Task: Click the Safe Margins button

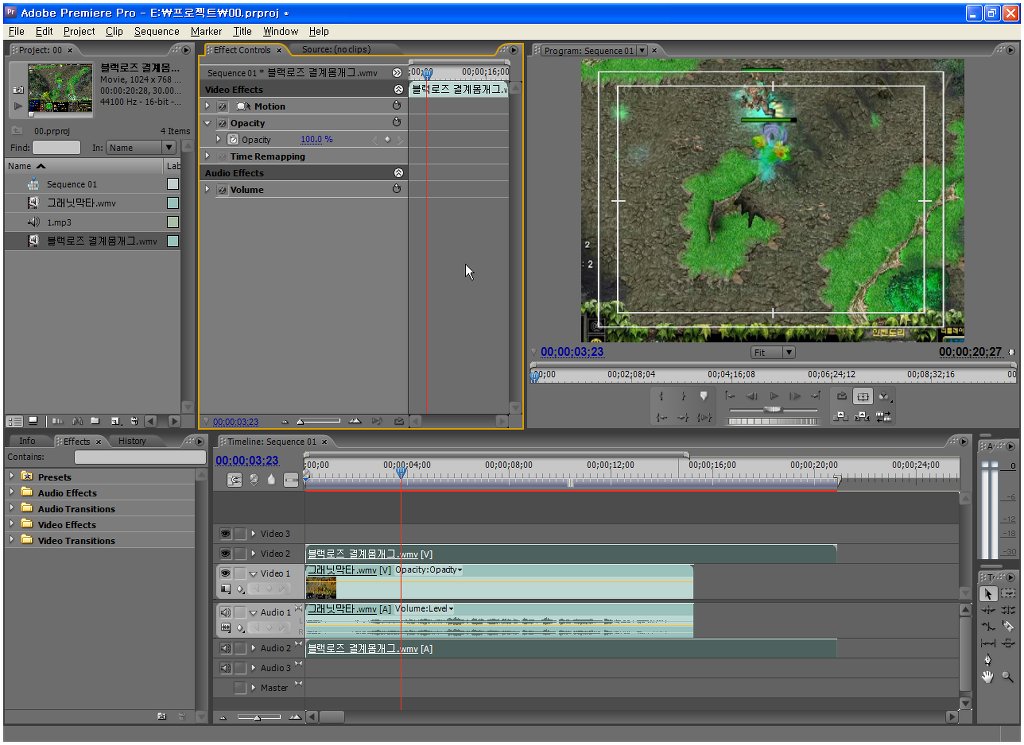Action: pyautogui.click(x=863, y=396)
